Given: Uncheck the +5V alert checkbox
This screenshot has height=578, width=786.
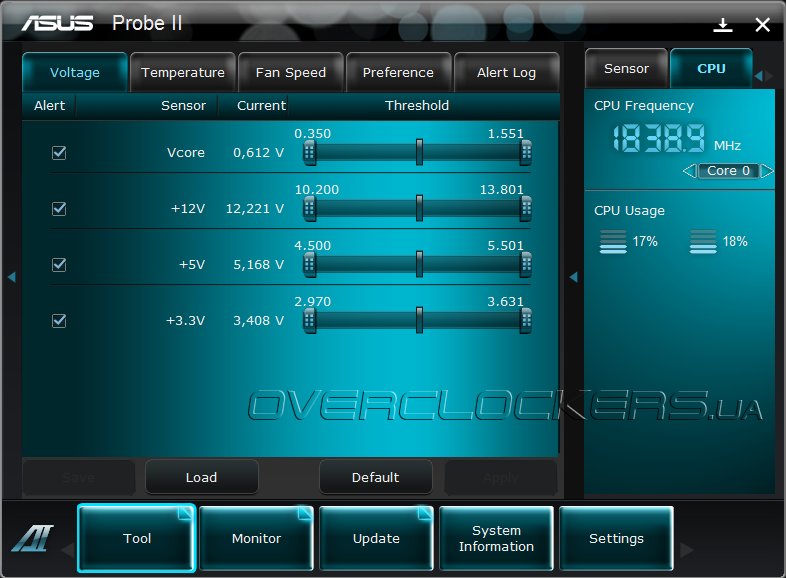Looking at the screenshot, I should 59,265.
